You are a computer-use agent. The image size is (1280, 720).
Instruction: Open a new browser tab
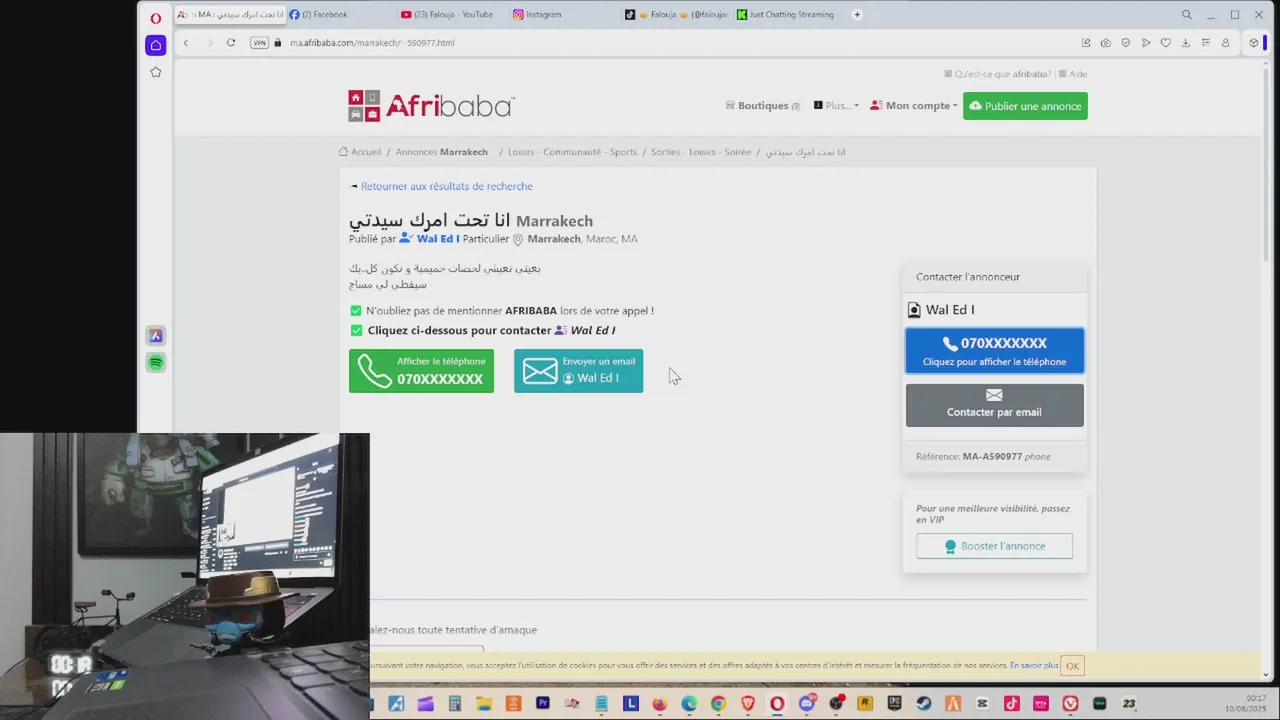click(857, 15)
